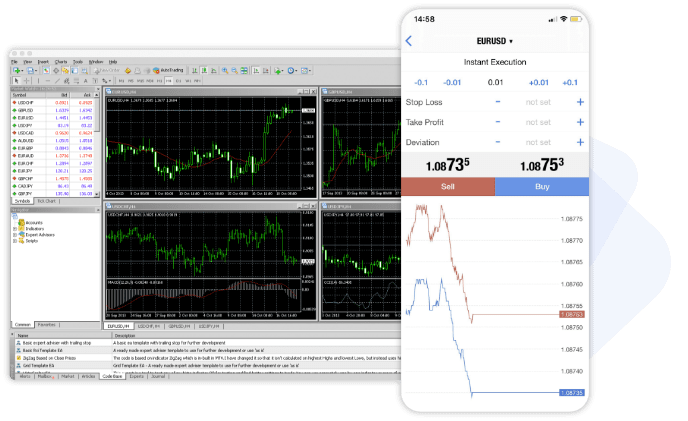This screenshot has height=421, width=688.
Task: Select the USDCHF,H4 chart tab
Action: 150,326
